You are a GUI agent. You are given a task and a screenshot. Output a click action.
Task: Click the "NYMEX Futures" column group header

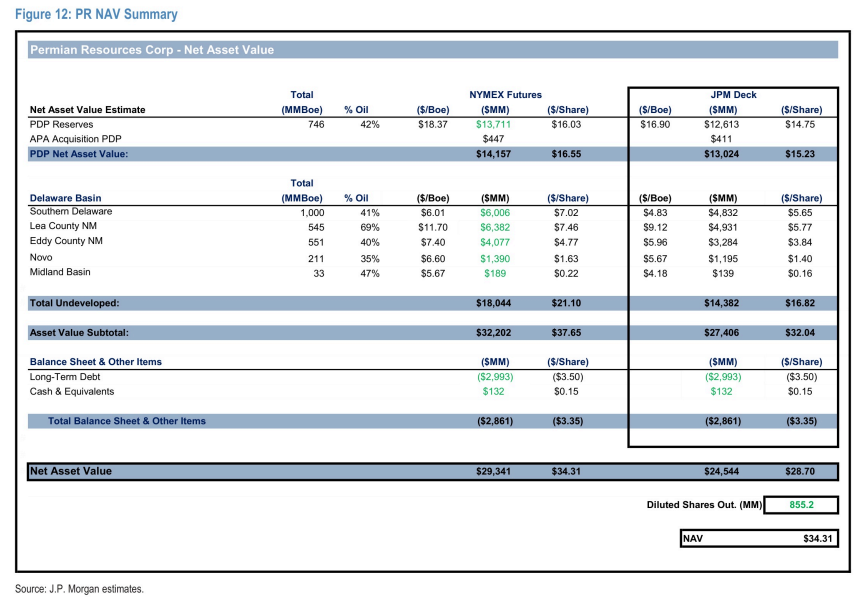click(x=505, y=95)
